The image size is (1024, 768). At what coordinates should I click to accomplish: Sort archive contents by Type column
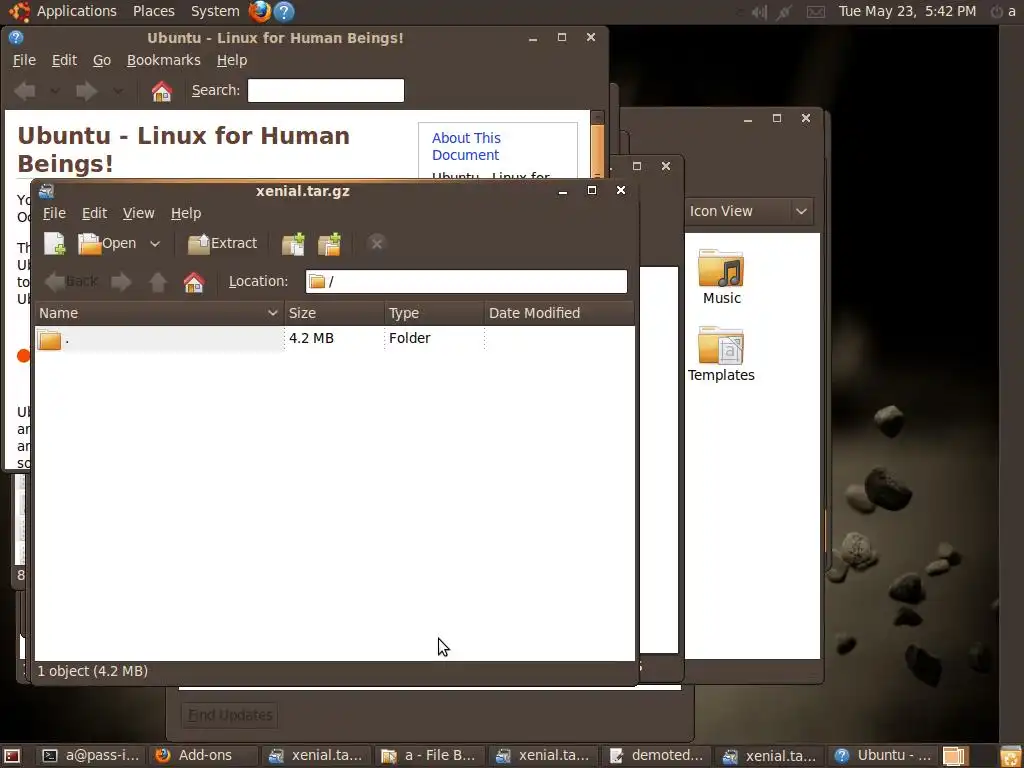[434, 313]
